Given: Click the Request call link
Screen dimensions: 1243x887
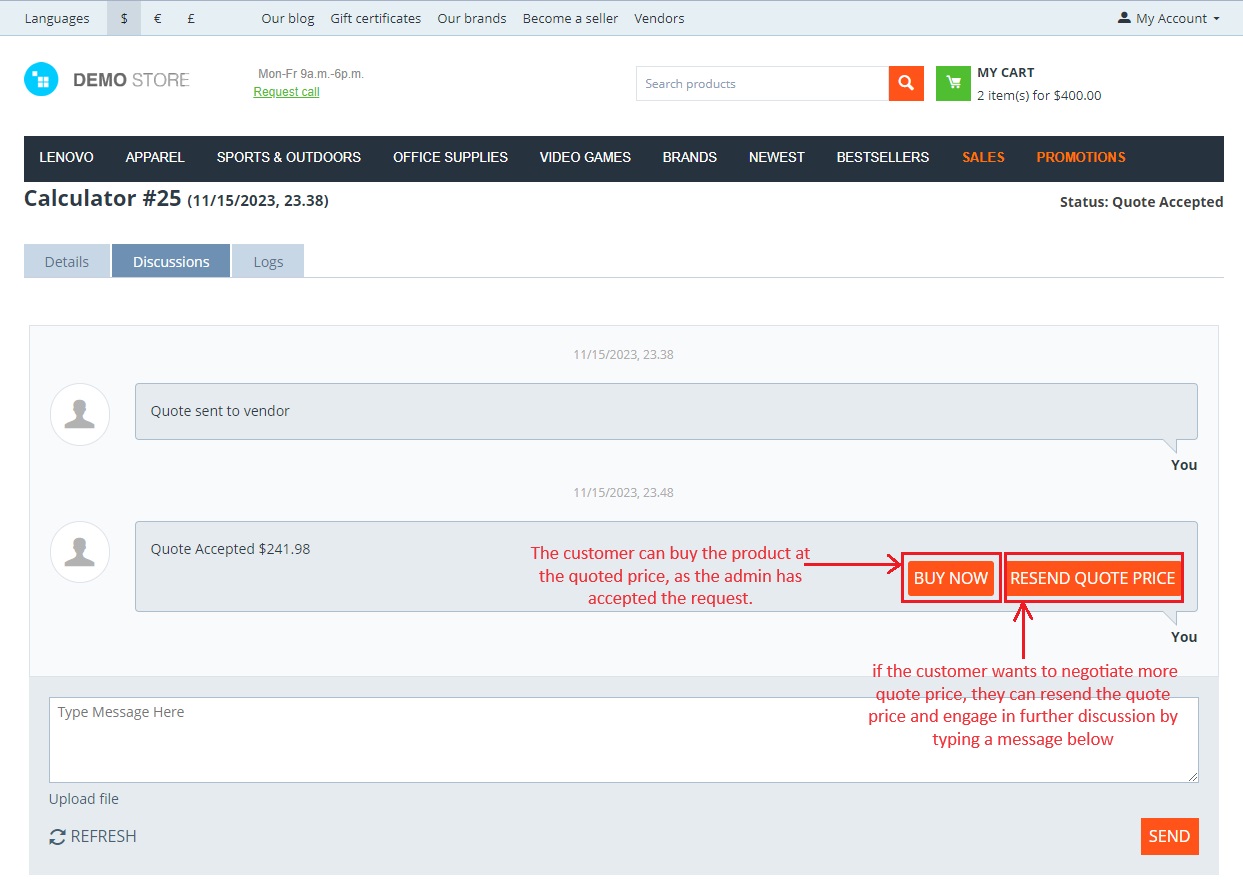Looking at the screenshot, I should click(287, 92).
